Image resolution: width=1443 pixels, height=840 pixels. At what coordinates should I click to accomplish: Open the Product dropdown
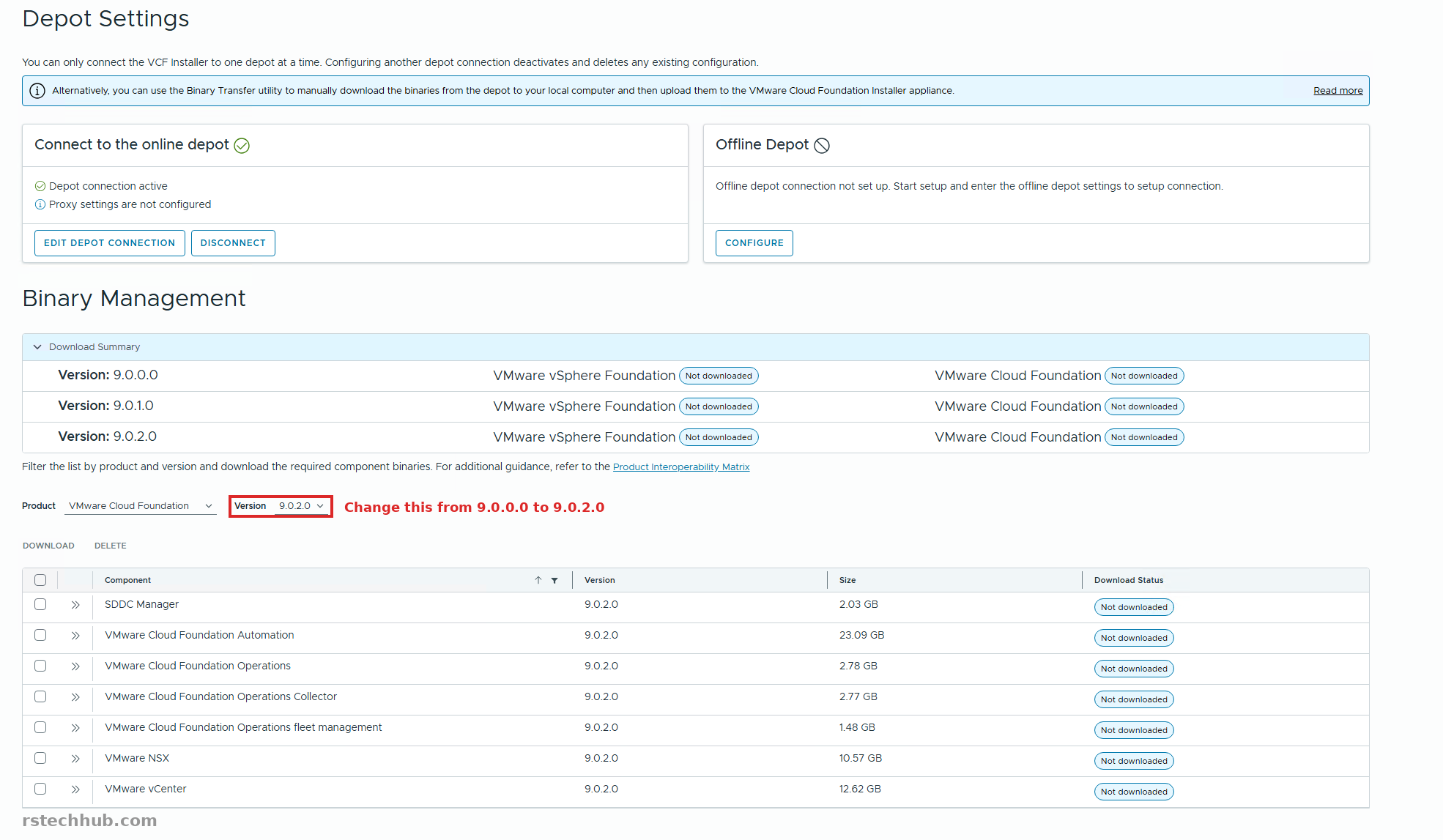pos(140,506)
